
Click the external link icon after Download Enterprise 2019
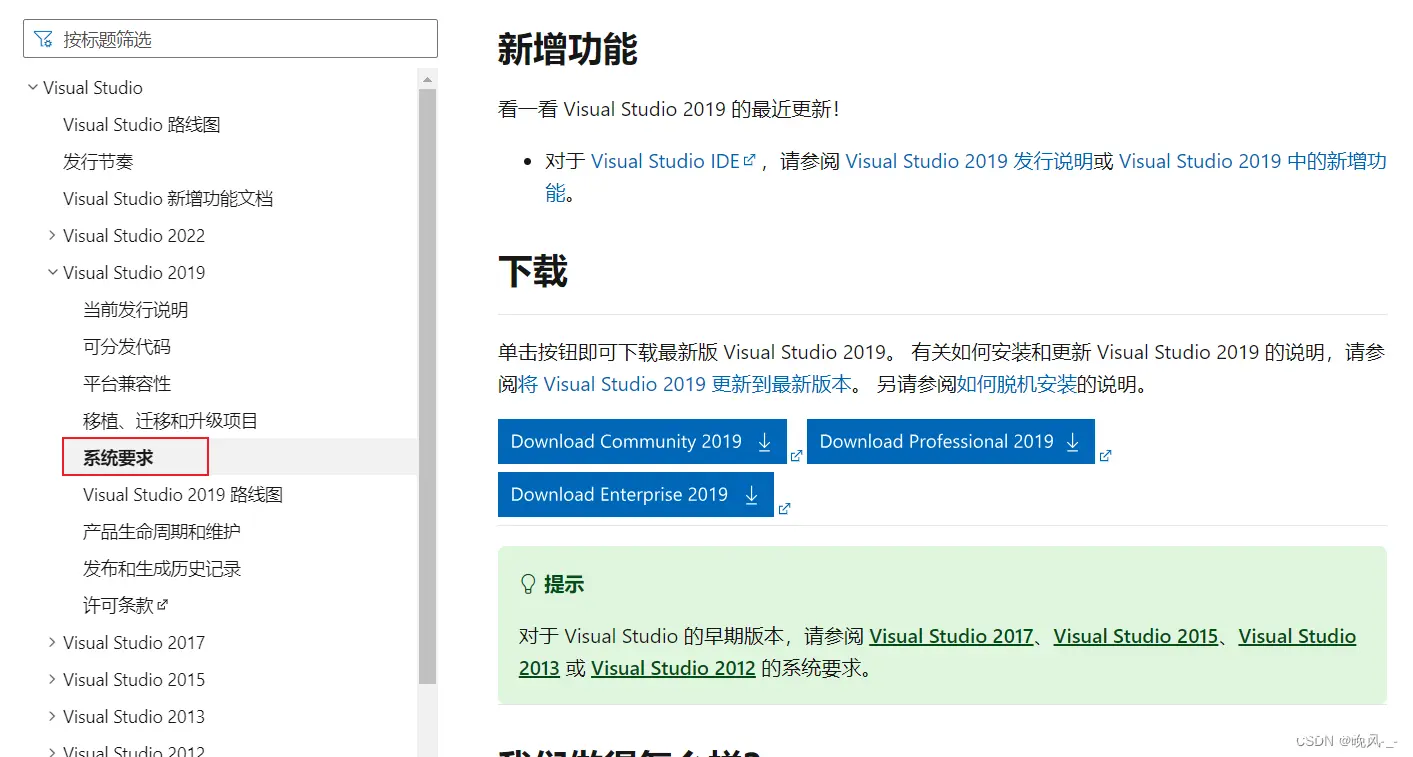(784, 509)
